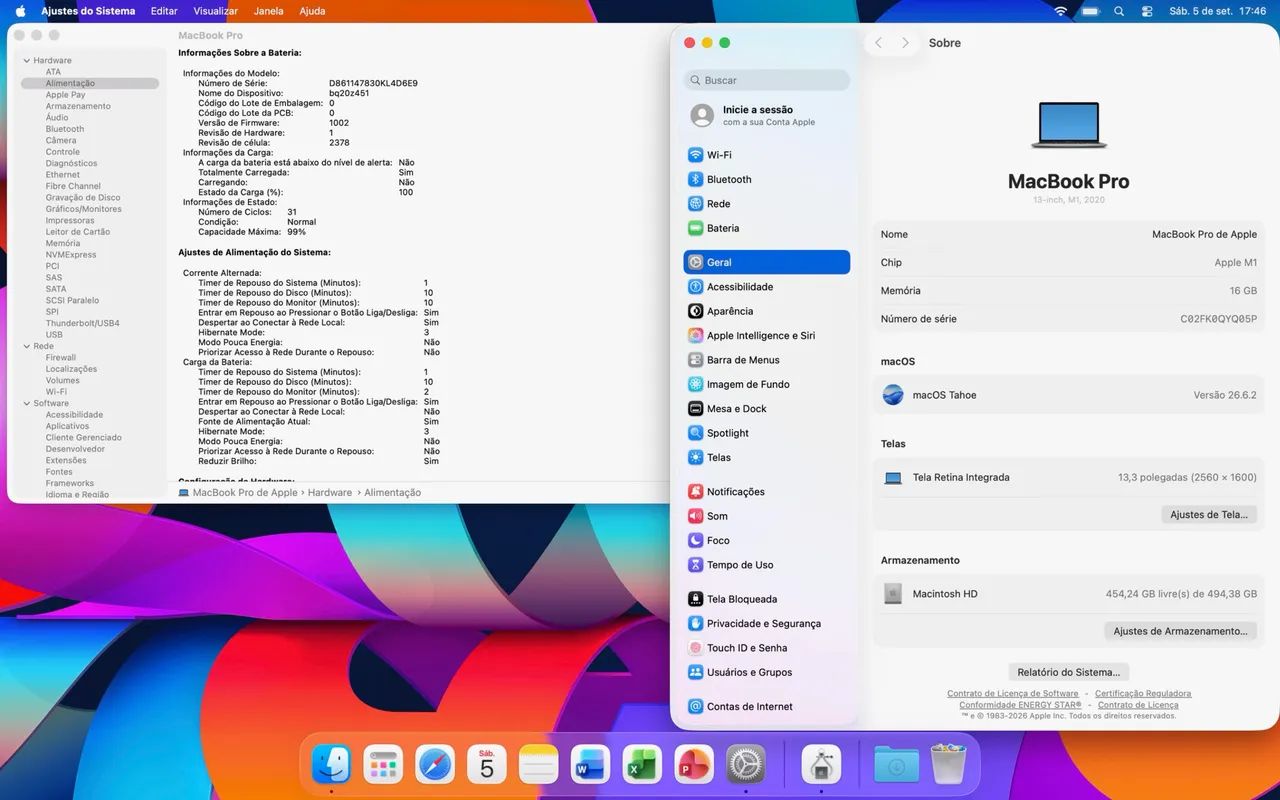Open Notificações settings
The height and width of the screenshot is (800, 1280).
tap(767, 492)
